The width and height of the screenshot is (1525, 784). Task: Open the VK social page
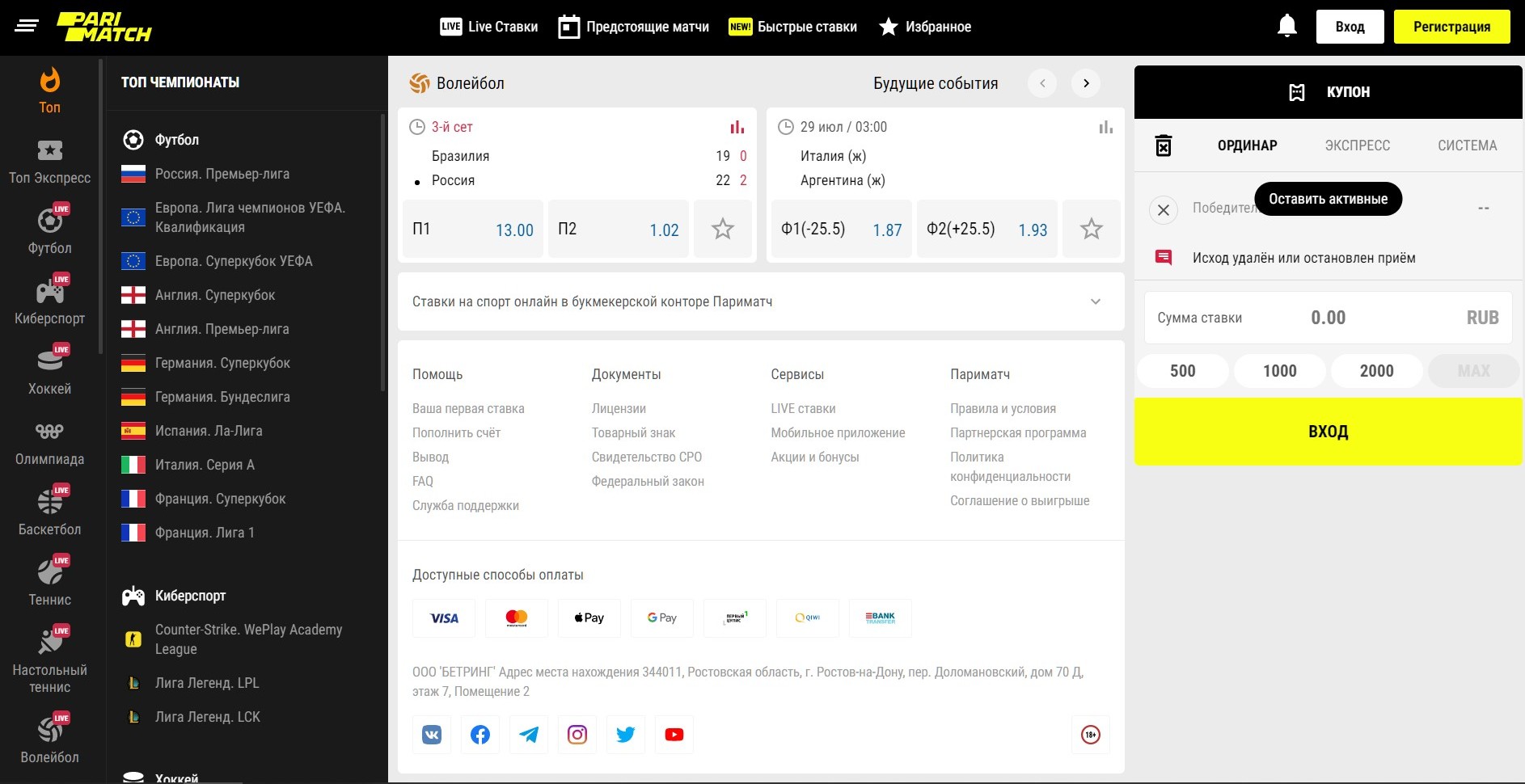point(432,735)
